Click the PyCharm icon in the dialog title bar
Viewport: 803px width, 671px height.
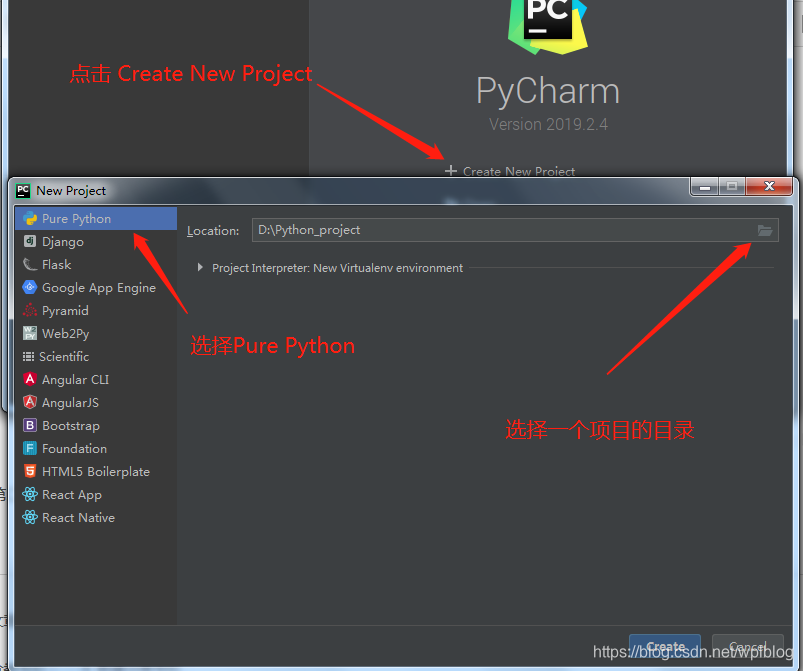click(x=23, y=191)
